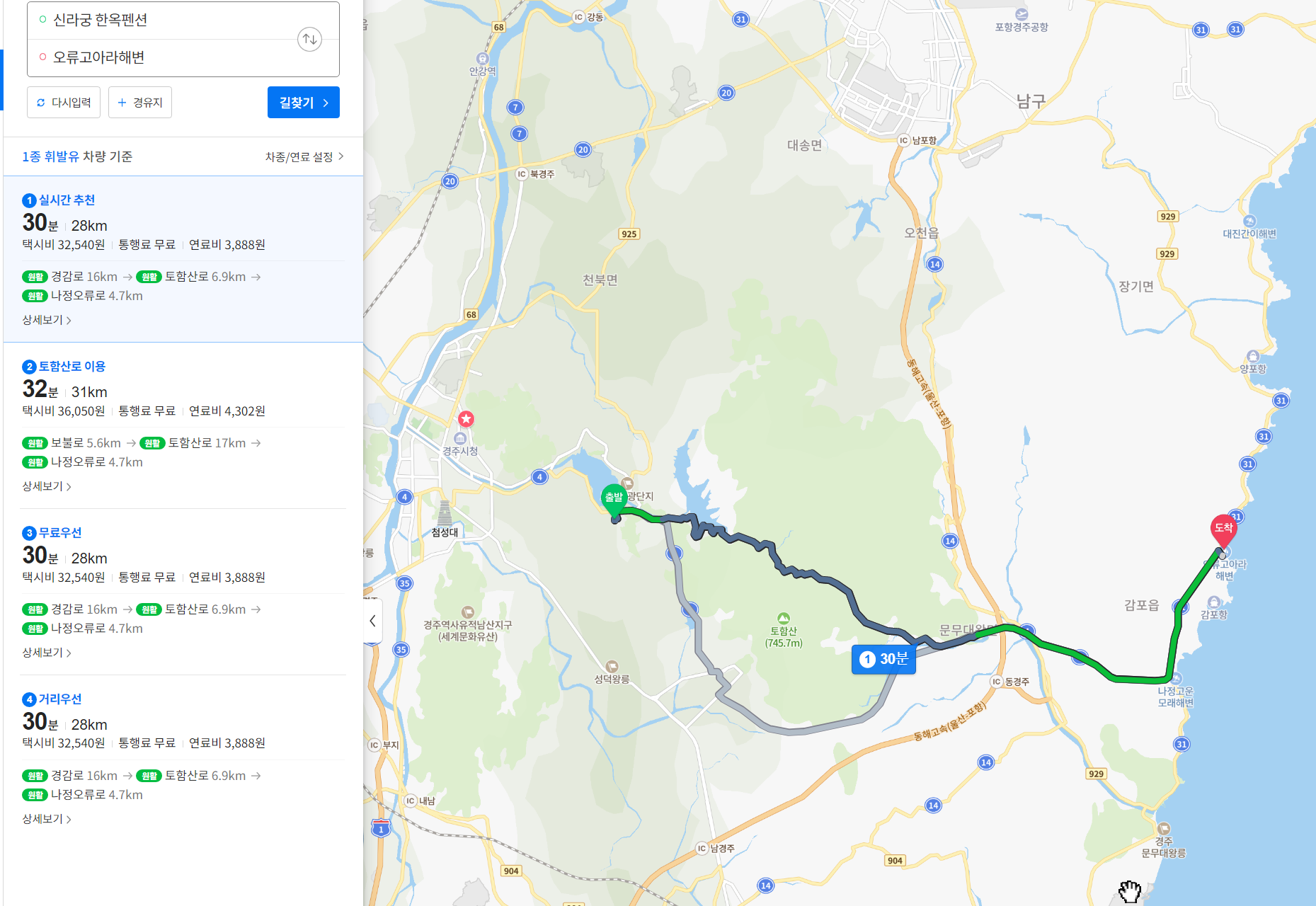Click the 포항경주공항 airport icon
This screenshot has width=1316, height=906.
1021,14
